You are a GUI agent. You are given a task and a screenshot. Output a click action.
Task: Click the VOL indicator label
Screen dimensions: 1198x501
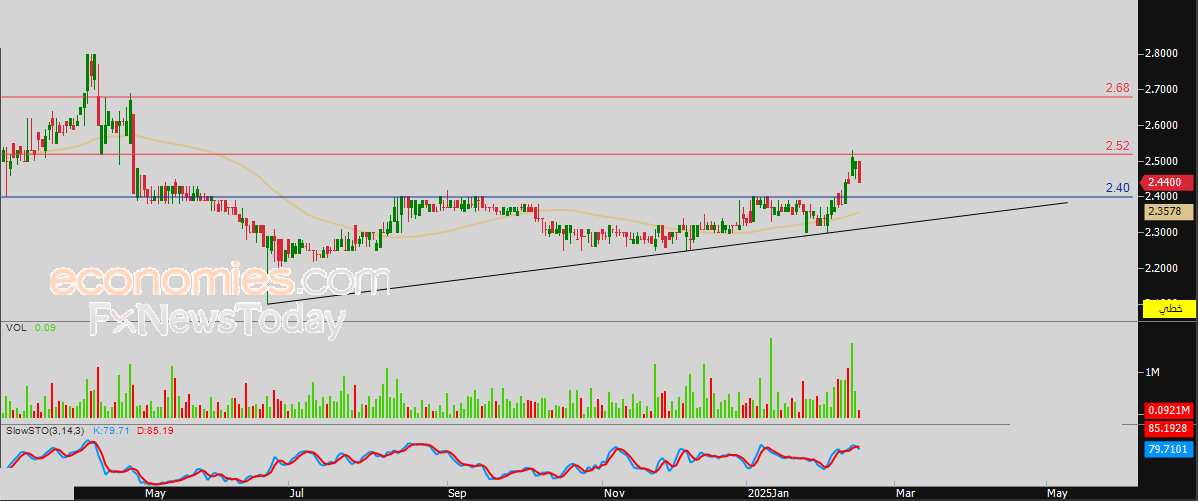(x=16, y=328)
